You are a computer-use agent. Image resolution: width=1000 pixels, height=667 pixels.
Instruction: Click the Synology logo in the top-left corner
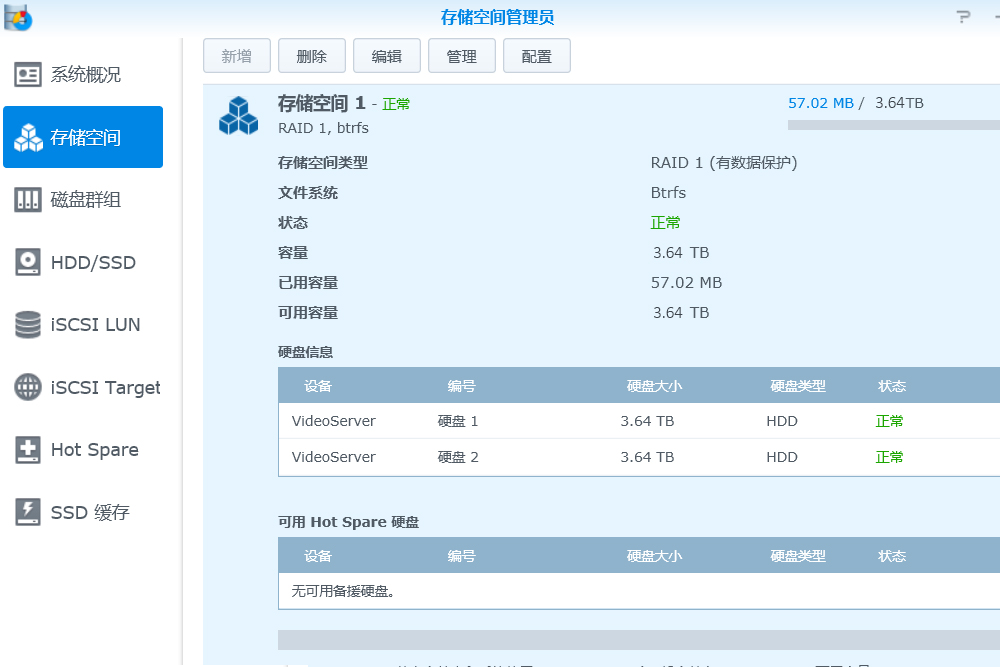pyautogui.click(x=16, y=17)
